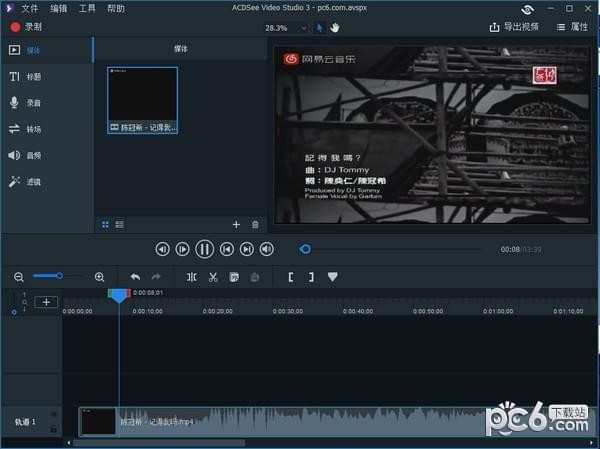Screen dimensions: 600x449
Task: Delete selected media with trash icon
Action: click(x=255, y=225)
